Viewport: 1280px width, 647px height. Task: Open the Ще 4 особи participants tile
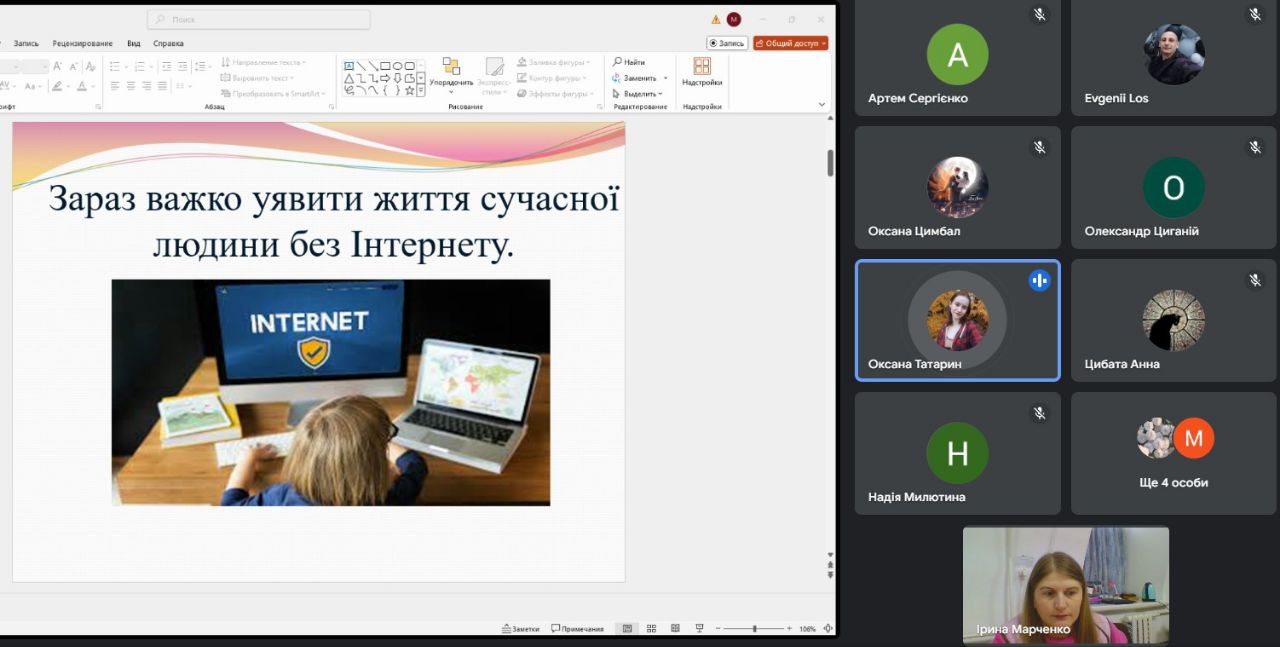(1174, 453)
